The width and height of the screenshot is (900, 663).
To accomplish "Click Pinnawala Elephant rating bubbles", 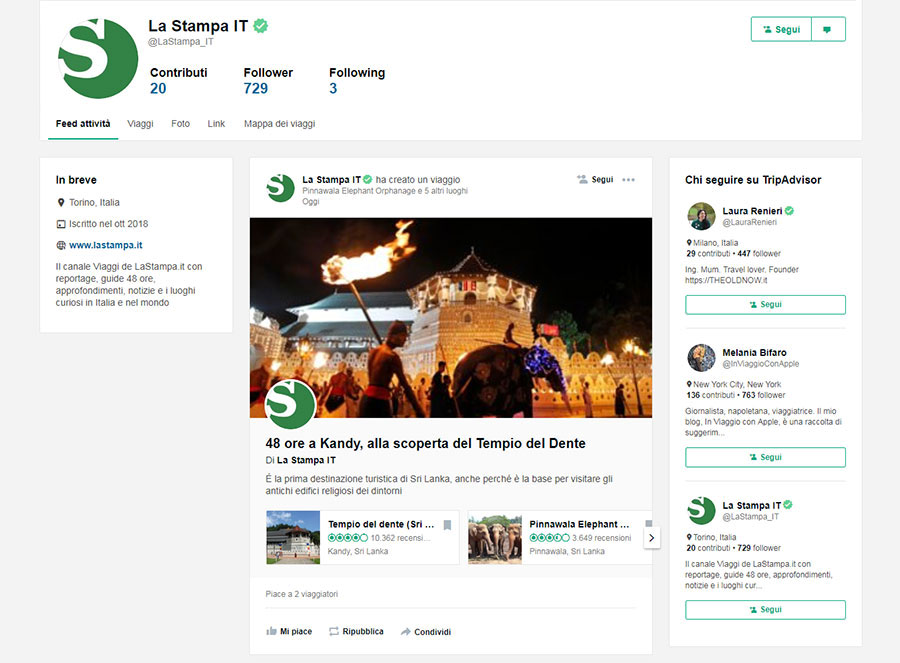I will point(549,538).
